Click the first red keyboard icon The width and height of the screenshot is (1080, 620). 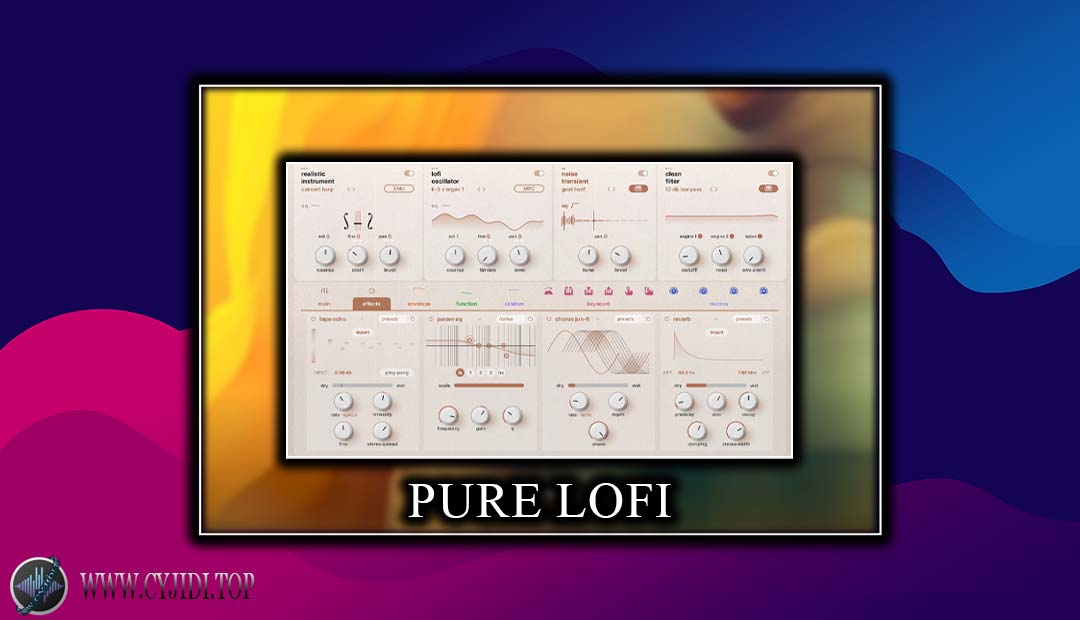coord(548,291)
